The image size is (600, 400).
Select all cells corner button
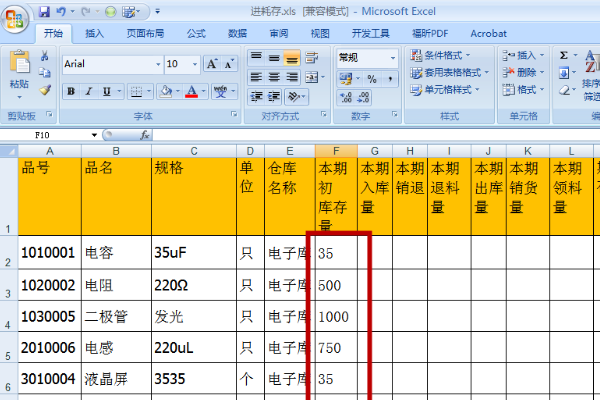(9, 151)
